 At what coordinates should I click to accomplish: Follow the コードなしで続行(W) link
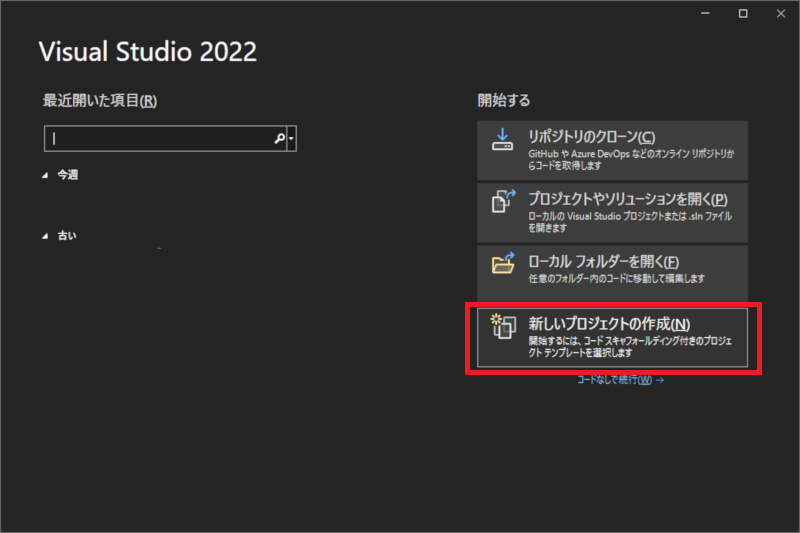620,380
